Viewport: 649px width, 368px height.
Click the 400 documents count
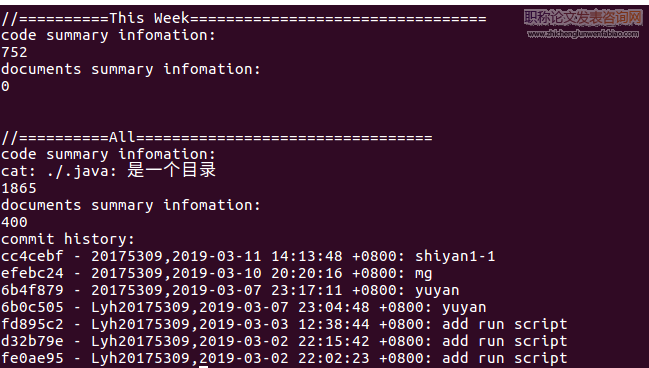[14, 222]
